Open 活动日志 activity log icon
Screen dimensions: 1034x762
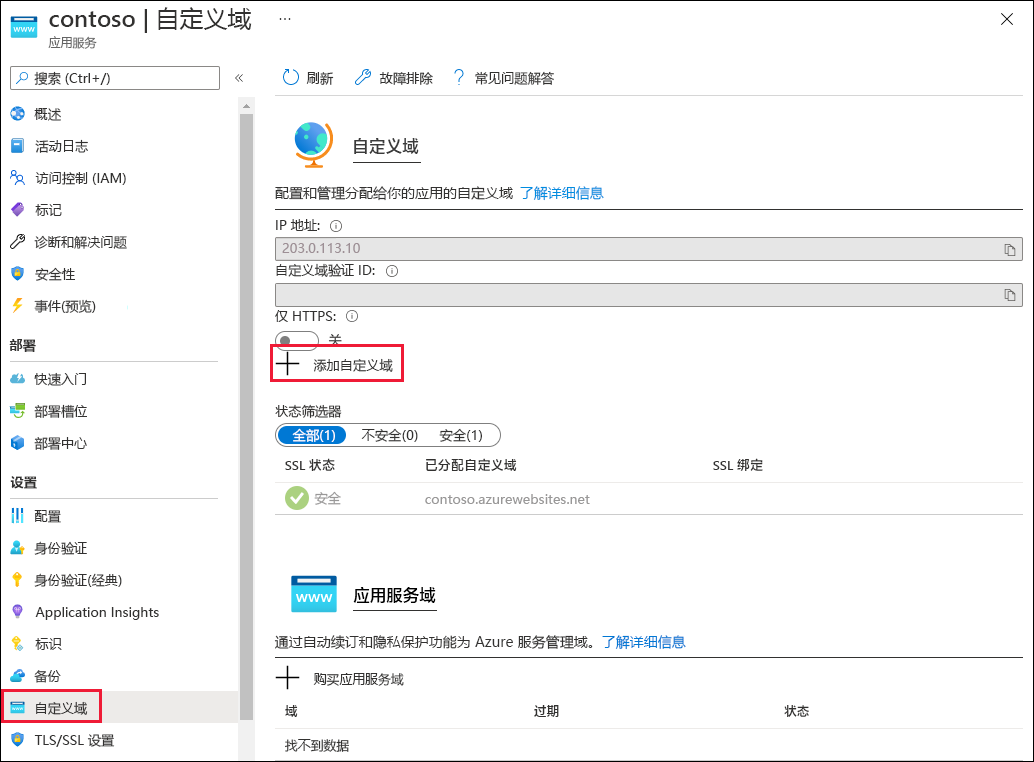point(18,146)
